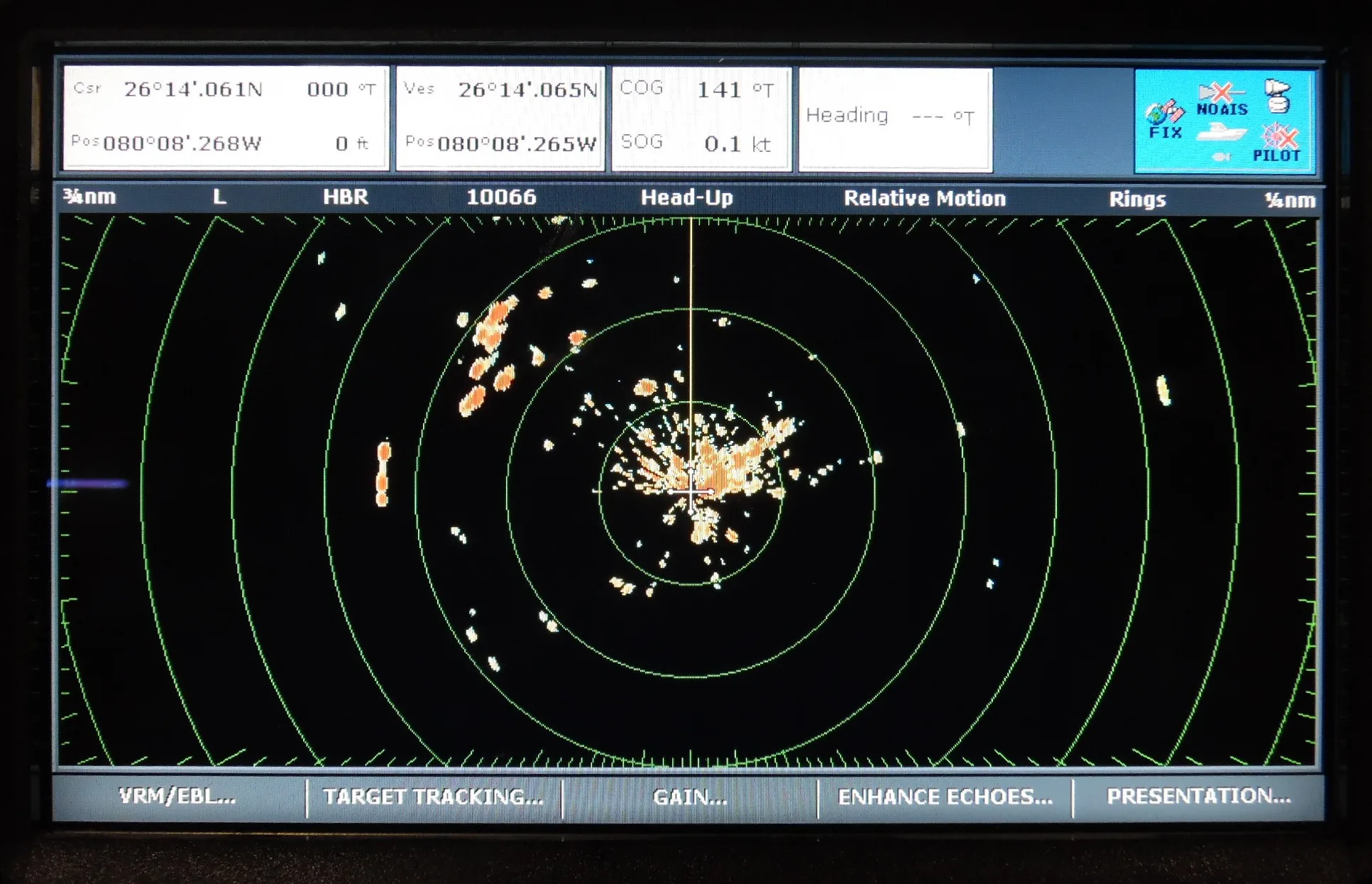Viewport: 1372px width, 884px height.
Task: Select the crossed-out PILOT autopilot icon
Action: coord(1278,143)
